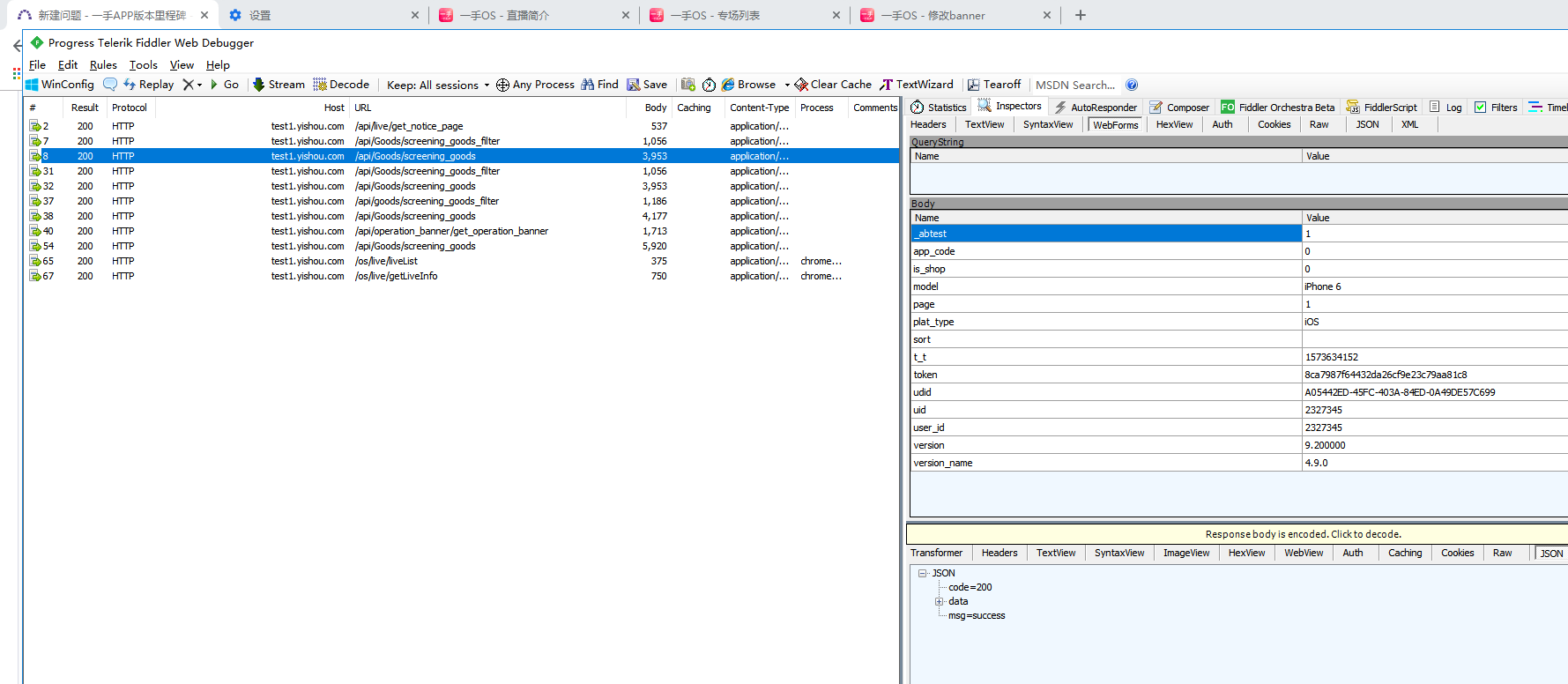The image size is (1568, 684).
Task: Click the blue help question mark icon
Action: pyautogui.click(x=1132, y=85)
